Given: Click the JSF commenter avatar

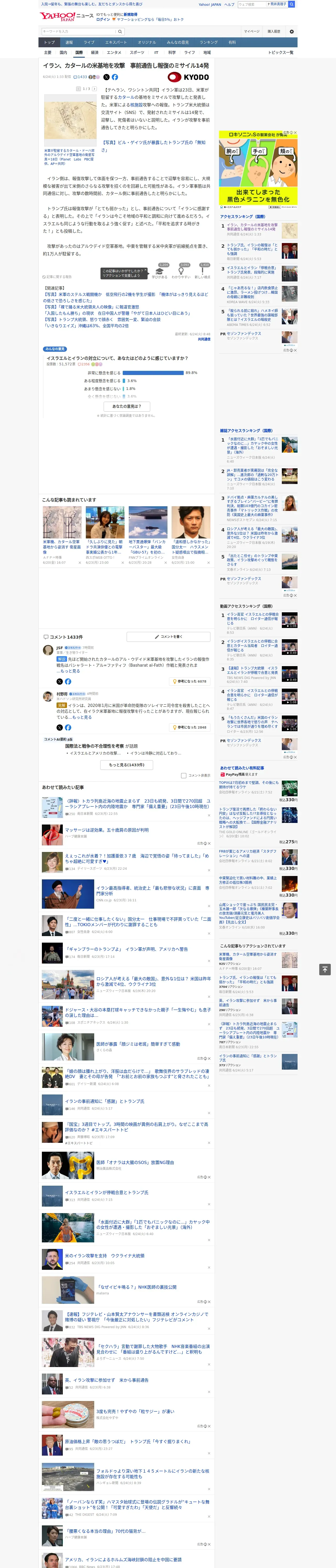Looking at the screenshot, I should (48, 650).
